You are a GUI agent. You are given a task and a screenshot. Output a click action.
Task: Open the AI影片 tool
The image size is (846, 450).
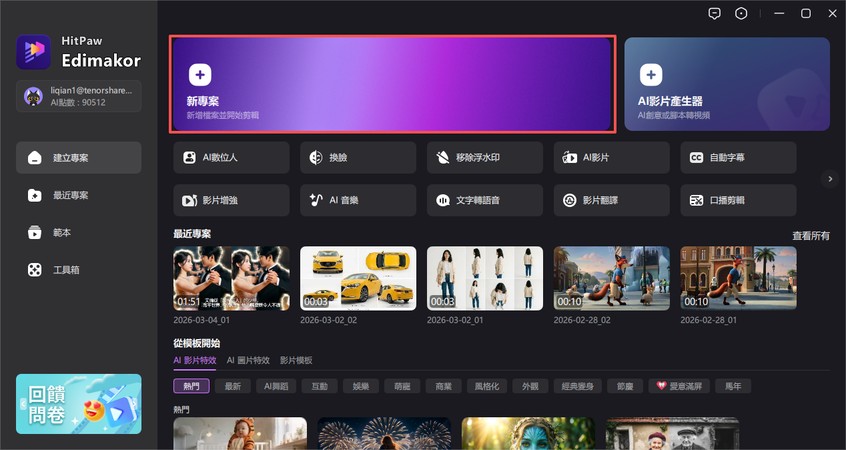[x=612, y=158]
